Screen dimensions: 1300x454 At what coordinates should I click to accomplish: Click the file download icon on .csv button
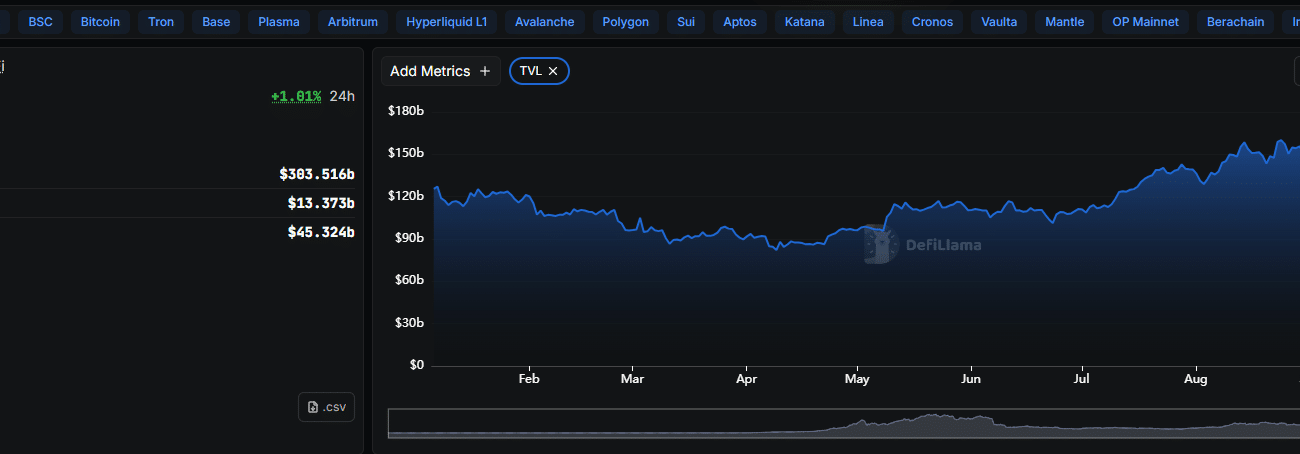[x=313, y=407]
